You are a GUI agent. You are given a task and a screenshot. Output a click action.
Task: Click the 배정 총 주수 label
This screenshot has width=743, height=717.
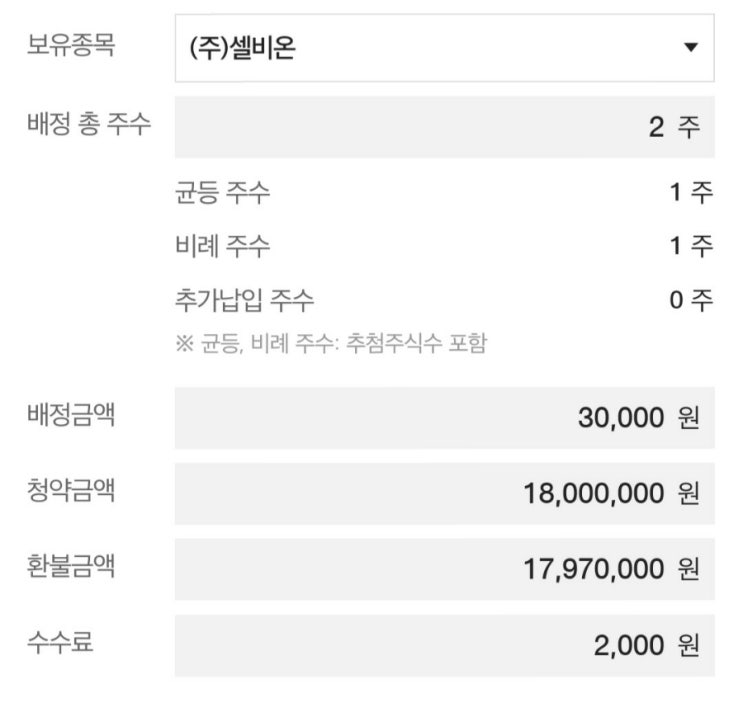coord(89,124)
